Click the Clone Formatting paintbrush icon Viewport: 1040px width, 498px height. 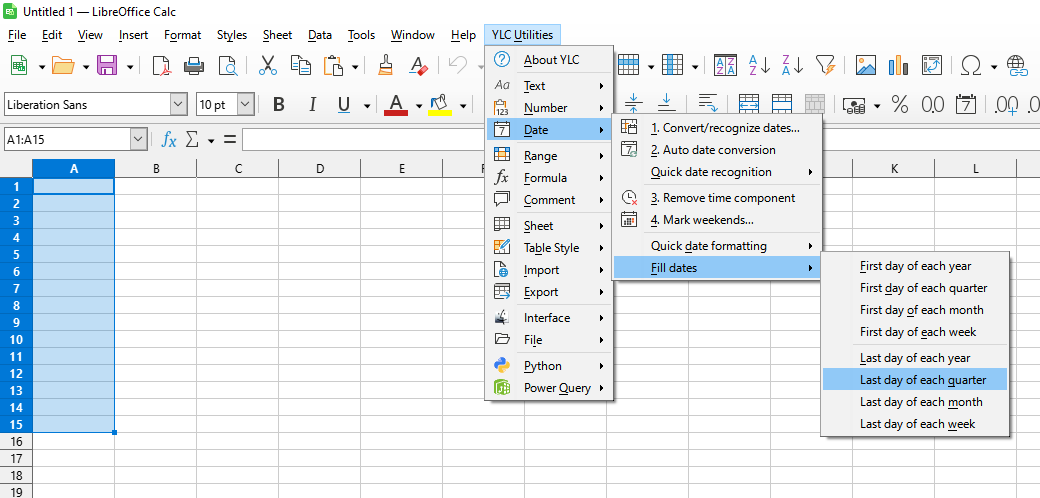[x=386, y=66]
